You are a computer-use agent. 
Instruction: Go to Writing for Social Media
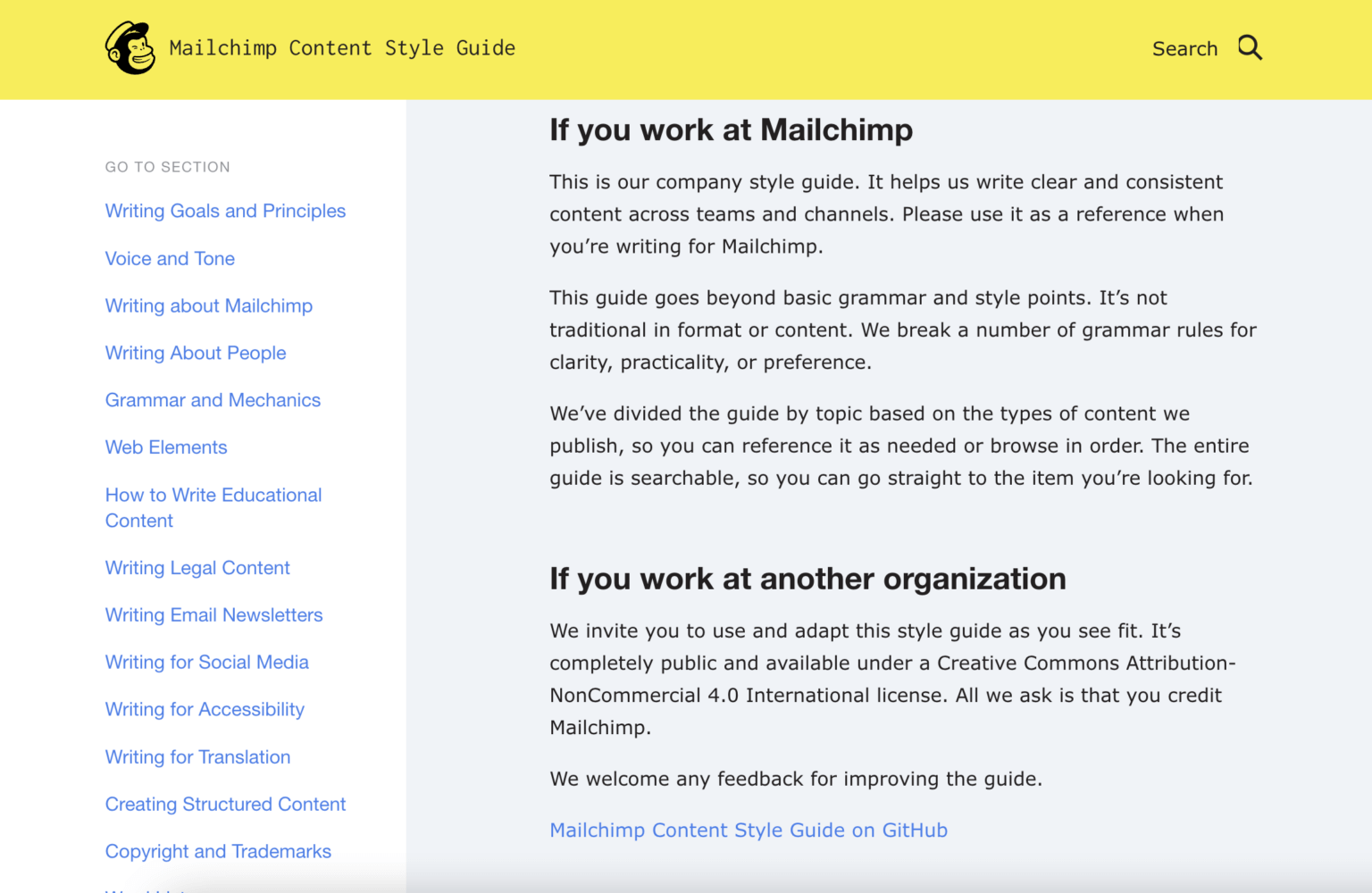[x=206, y=663]
